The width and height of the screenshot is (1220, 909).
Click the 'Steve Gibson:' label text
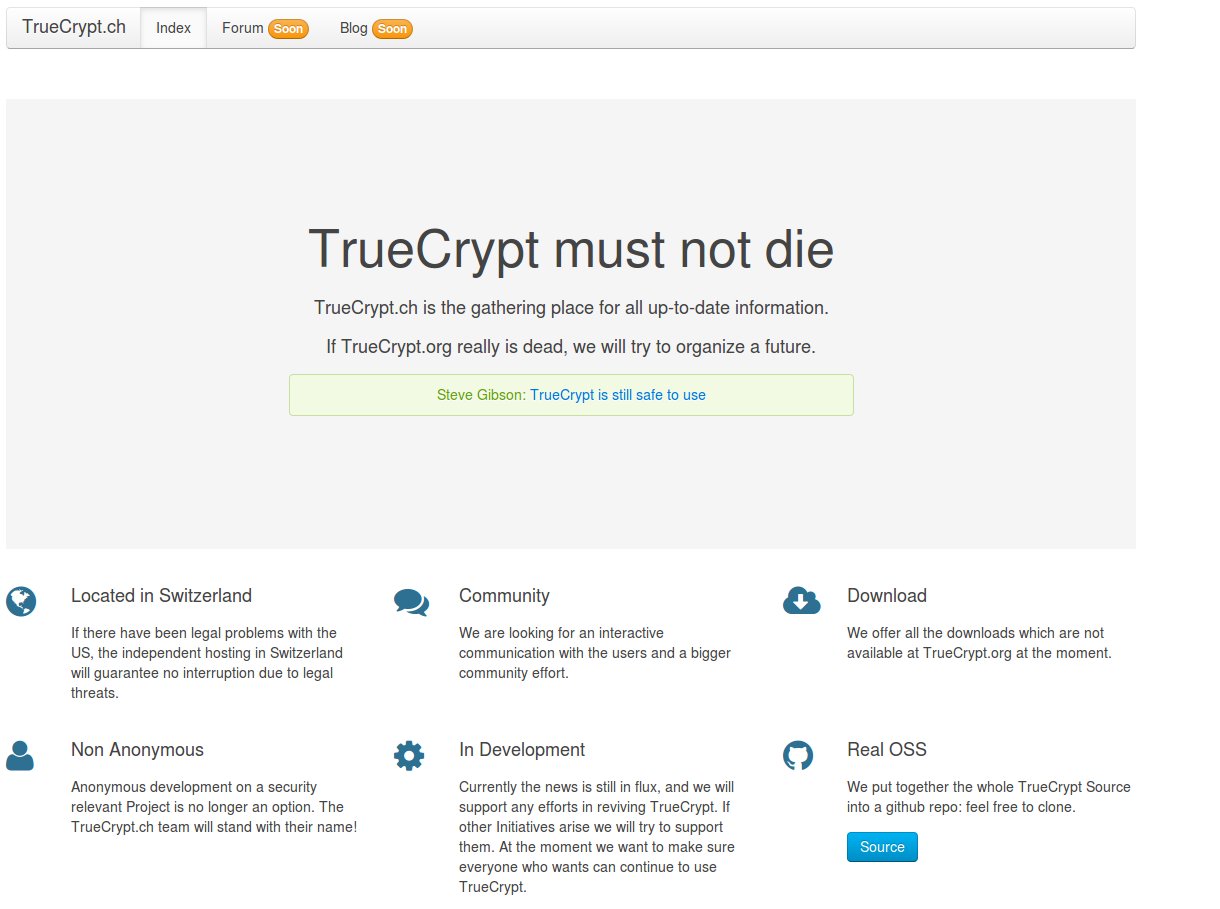(481, 395)
